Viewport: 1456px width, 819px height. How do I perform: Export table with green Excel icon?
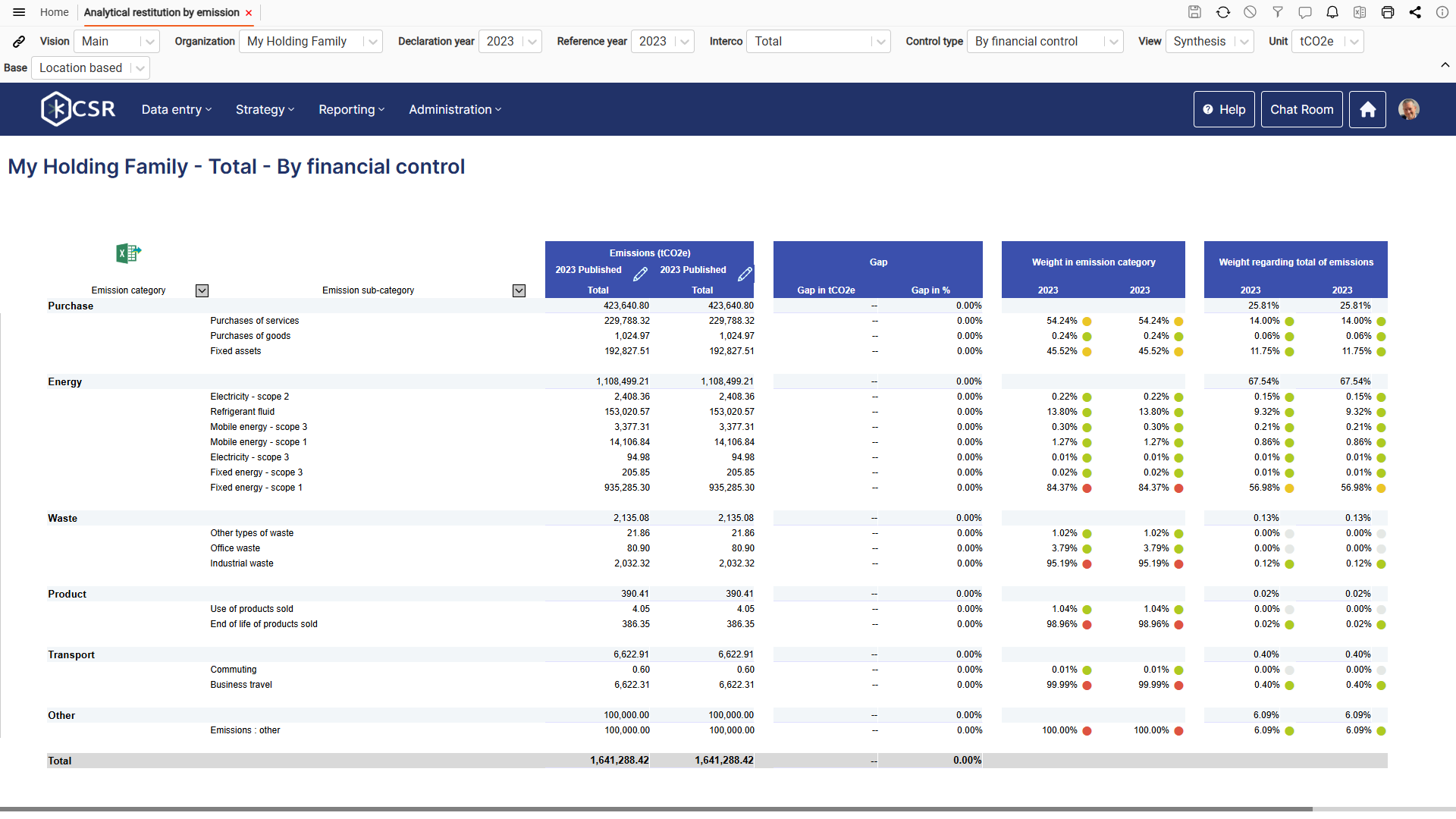click(x=128, y=253)
